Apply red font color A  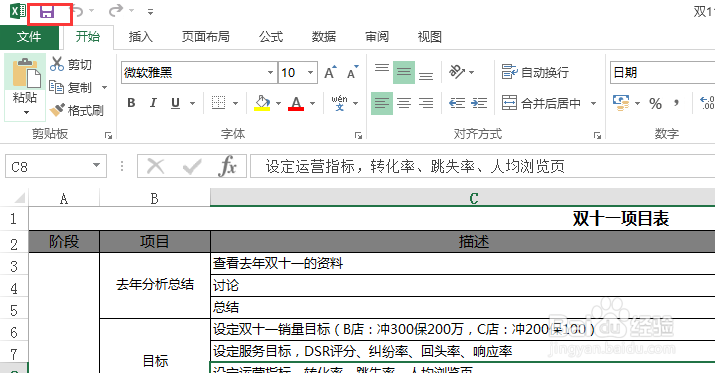click(x=296, y=103)
